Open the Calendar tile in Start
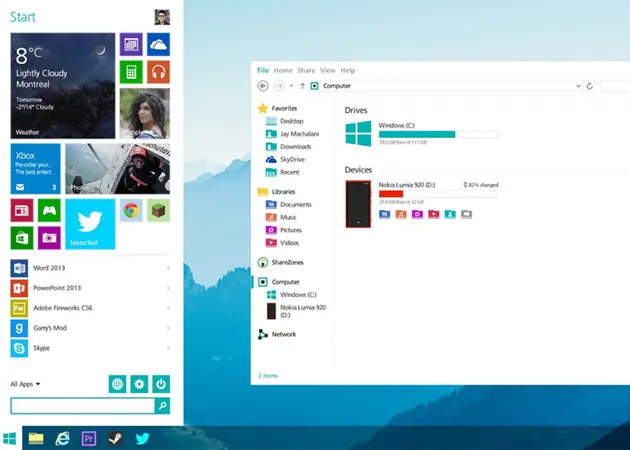Viewport: 630px width, 450px height. coord(131,44)
